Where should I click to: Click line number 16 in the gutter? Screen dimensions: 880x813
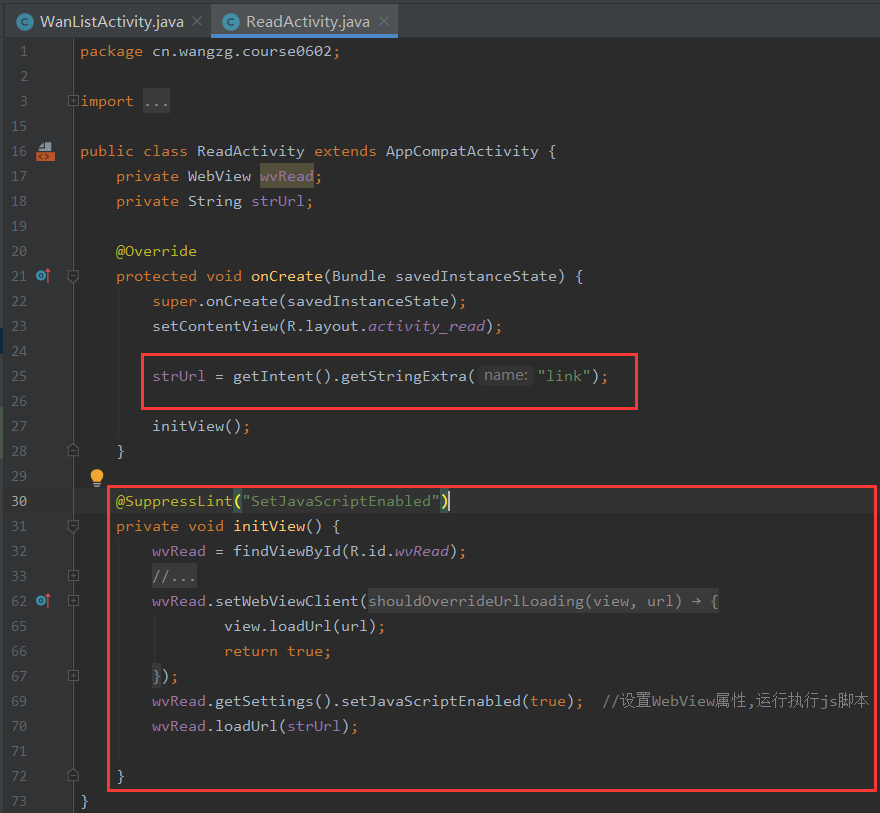(19, 151)
